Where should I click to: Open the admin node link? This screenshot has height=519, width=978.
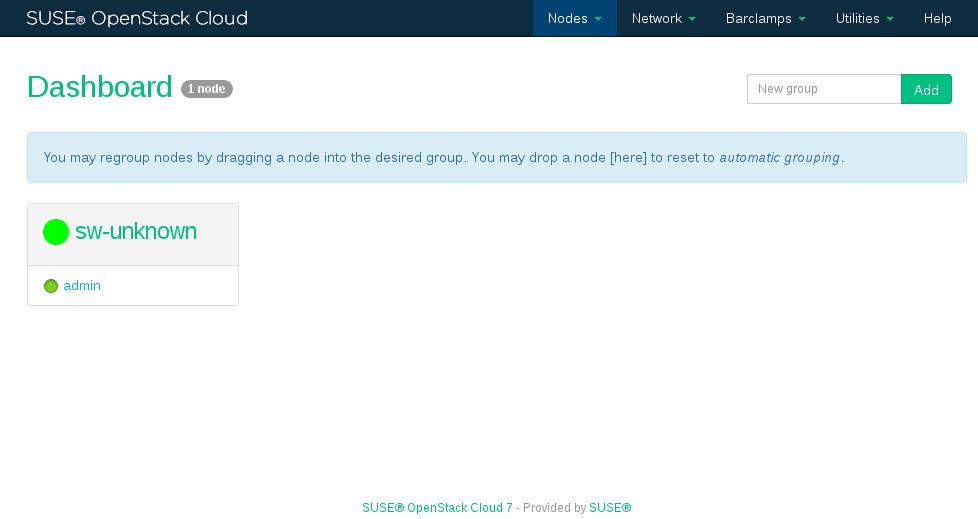coord(82,286)
